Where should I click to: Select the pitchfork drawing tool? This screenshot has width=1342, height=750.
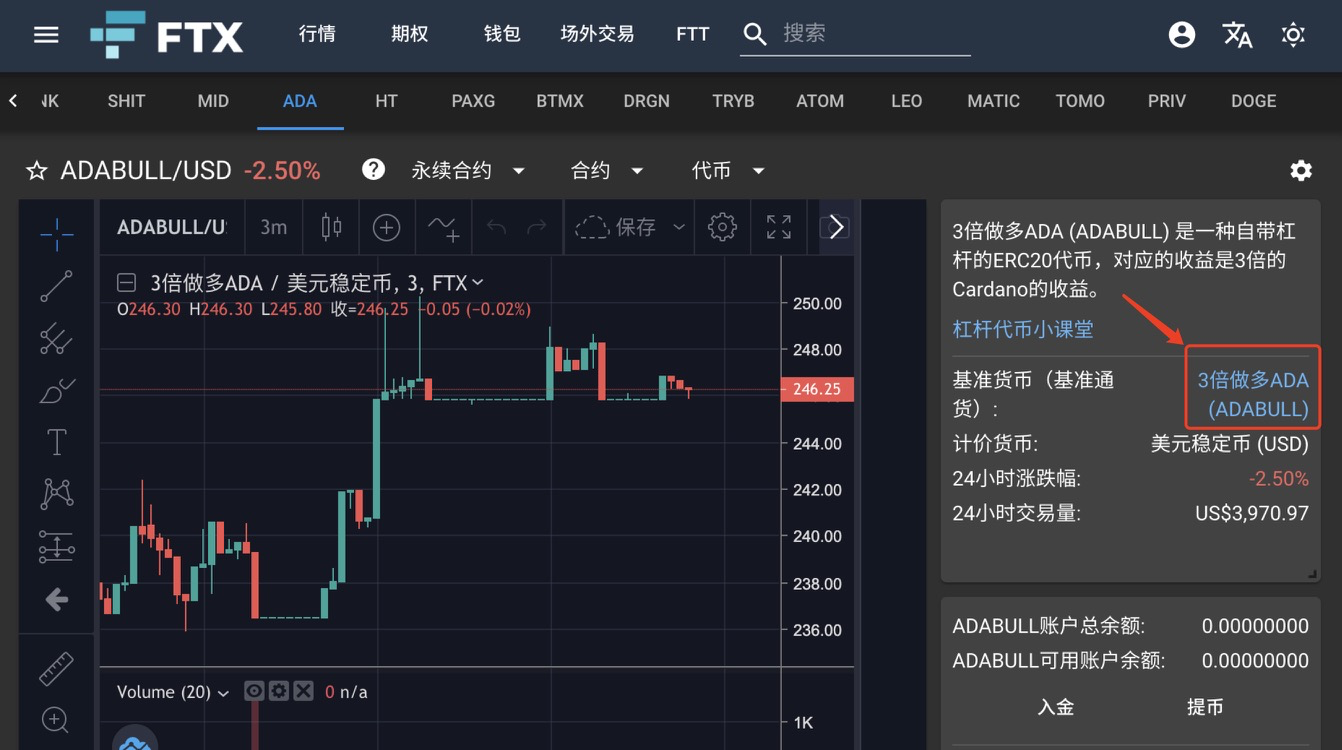pyautogui.click(x=57, y=339)
